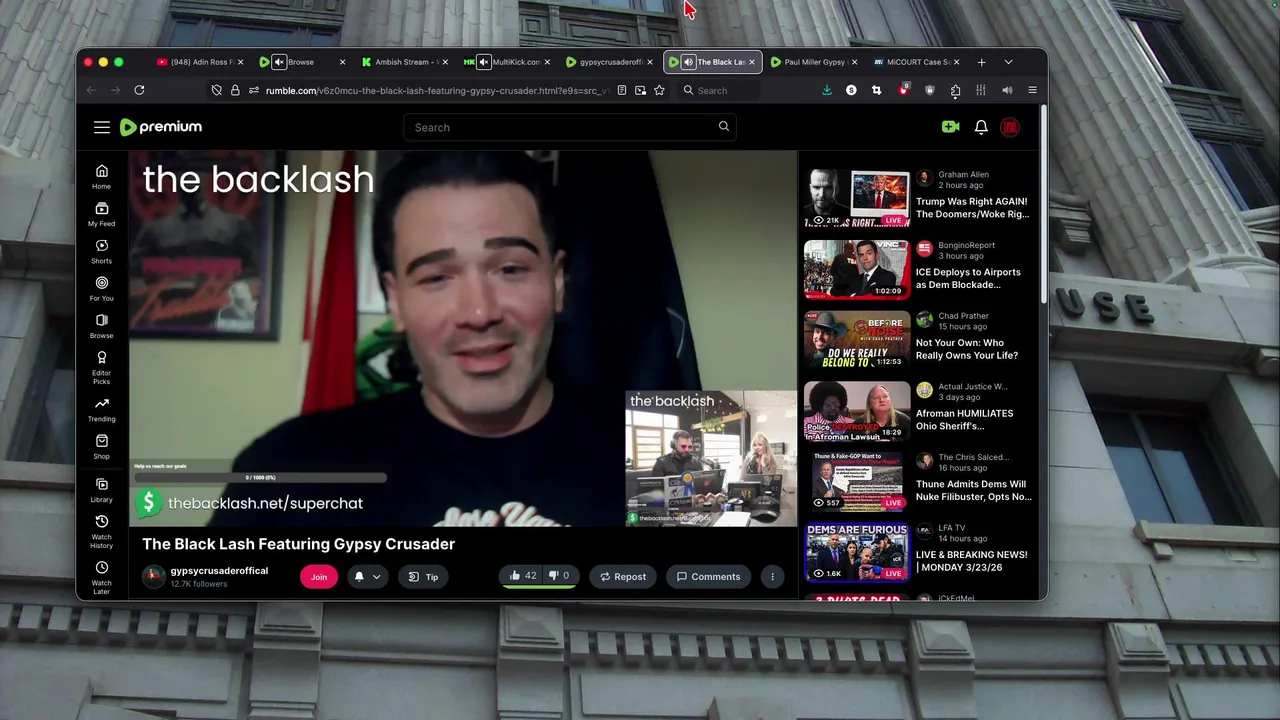Image resolution: width=1280 pixels, height=720 pixels.
Task: Click the Rumble search input field
Action: click(570, 127)
